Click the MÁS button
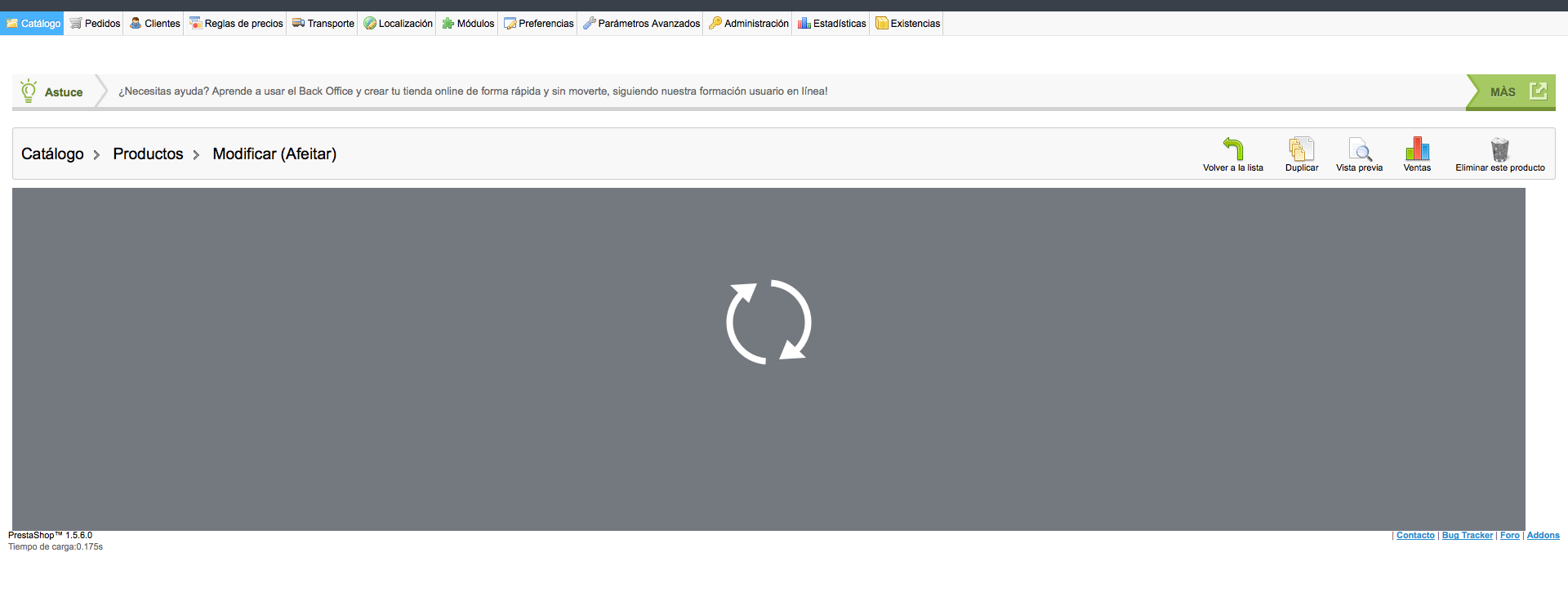This screenshot has width=1568, height=606. (1512, 91)
